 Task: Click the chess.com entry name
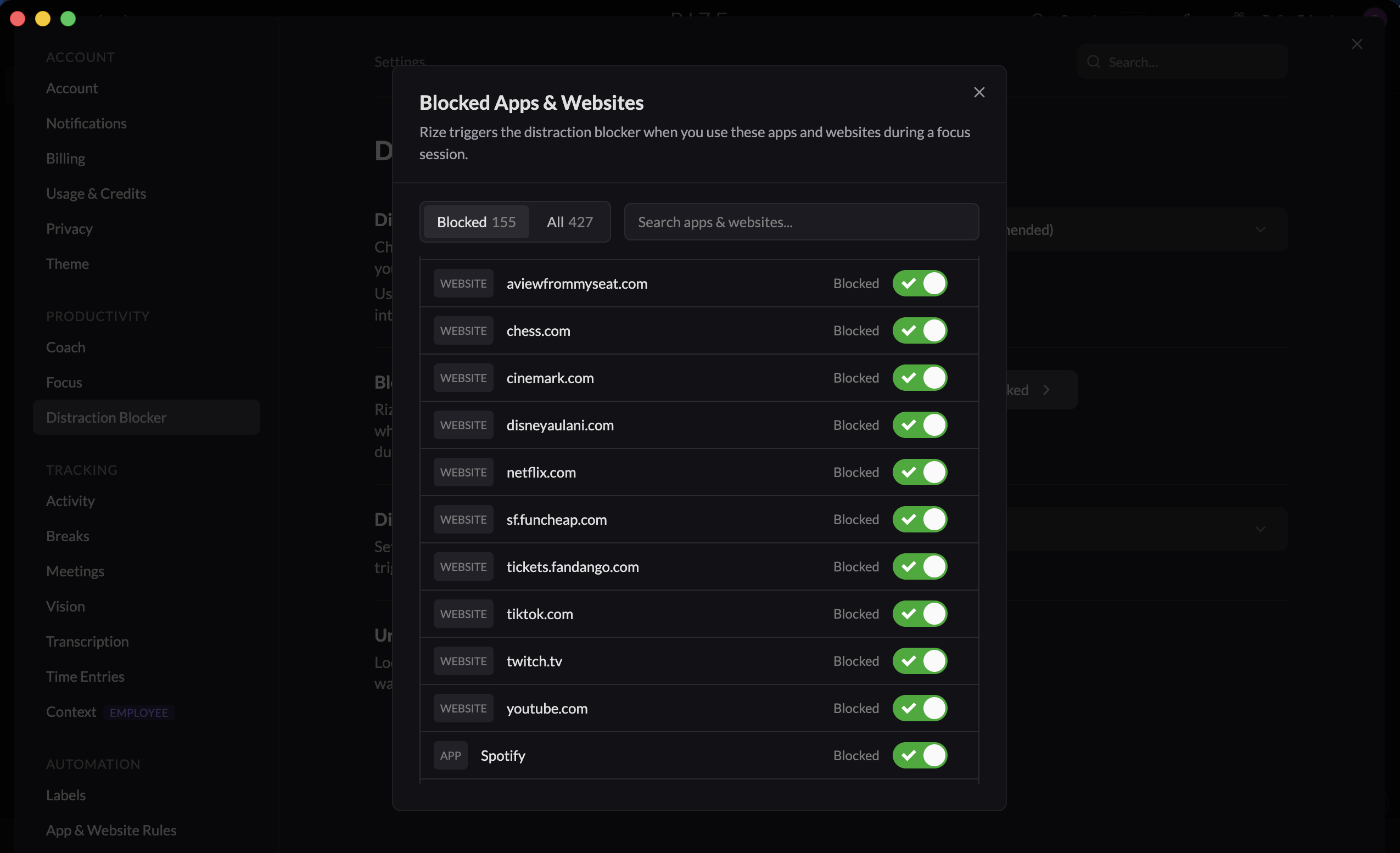(x=538, y=330)
